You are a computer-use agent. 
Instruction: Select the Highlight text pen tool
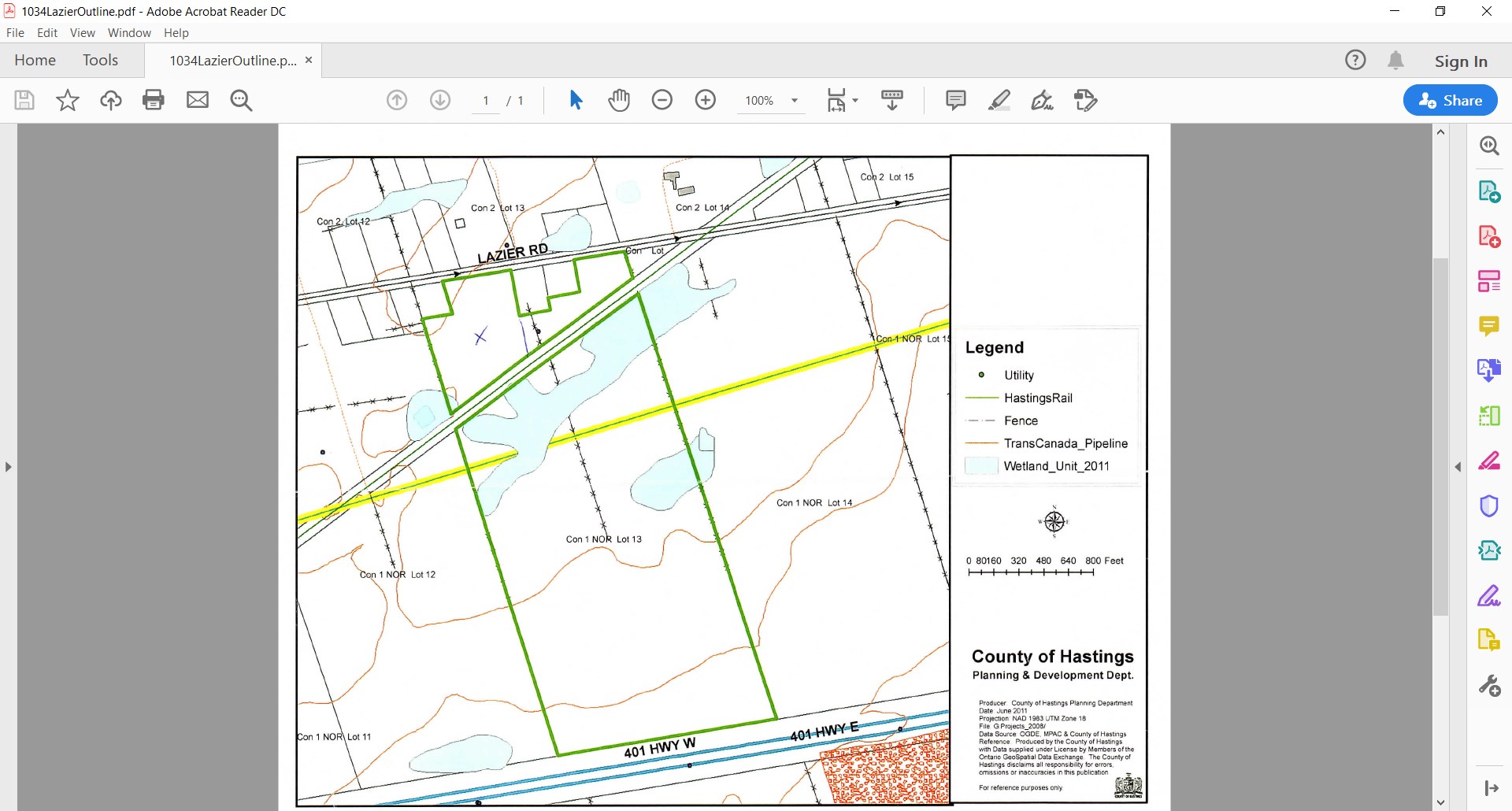pos(999,100)
